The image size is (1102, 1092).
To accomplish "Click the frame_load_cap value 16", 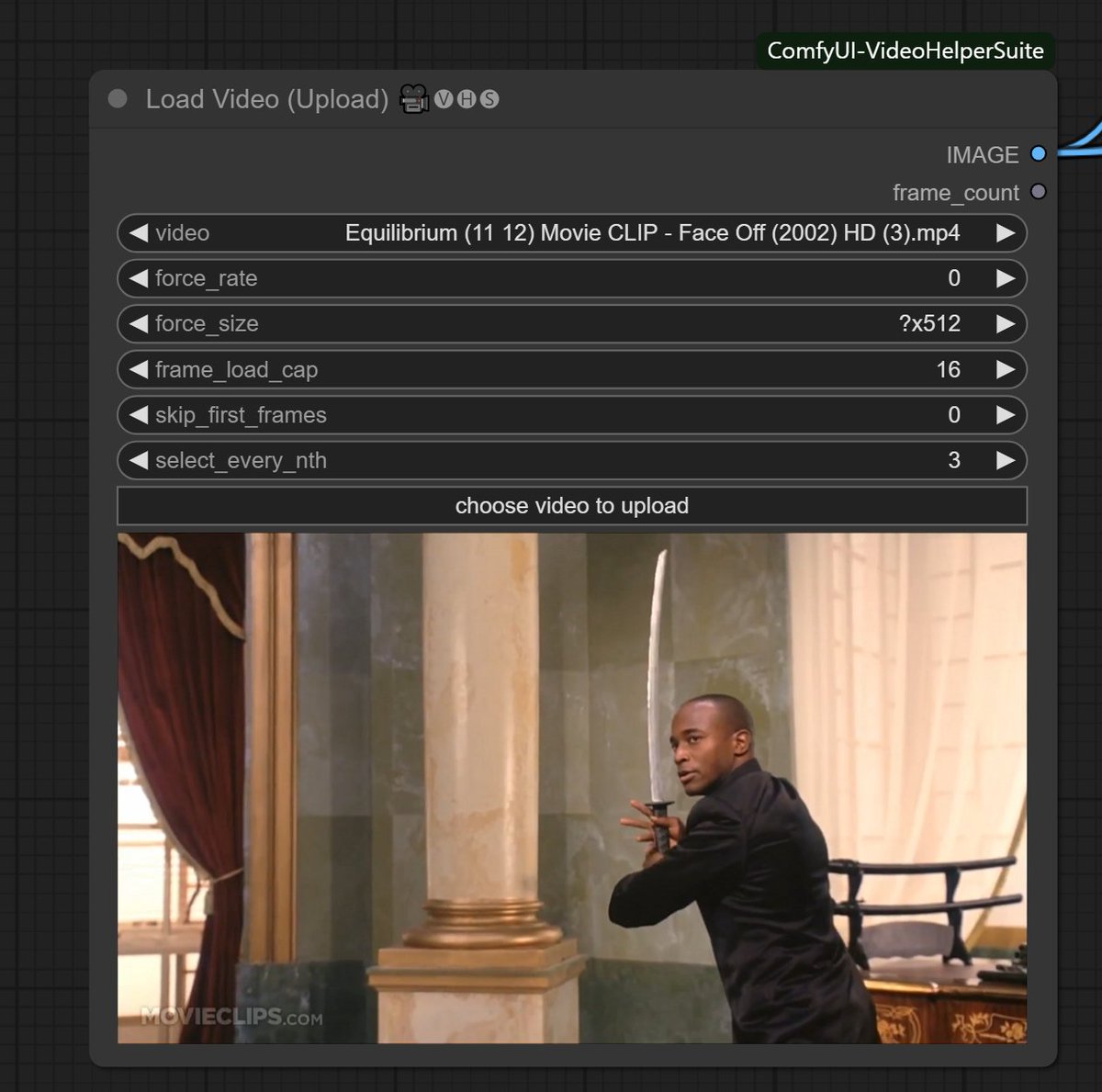I will point(948,369).
